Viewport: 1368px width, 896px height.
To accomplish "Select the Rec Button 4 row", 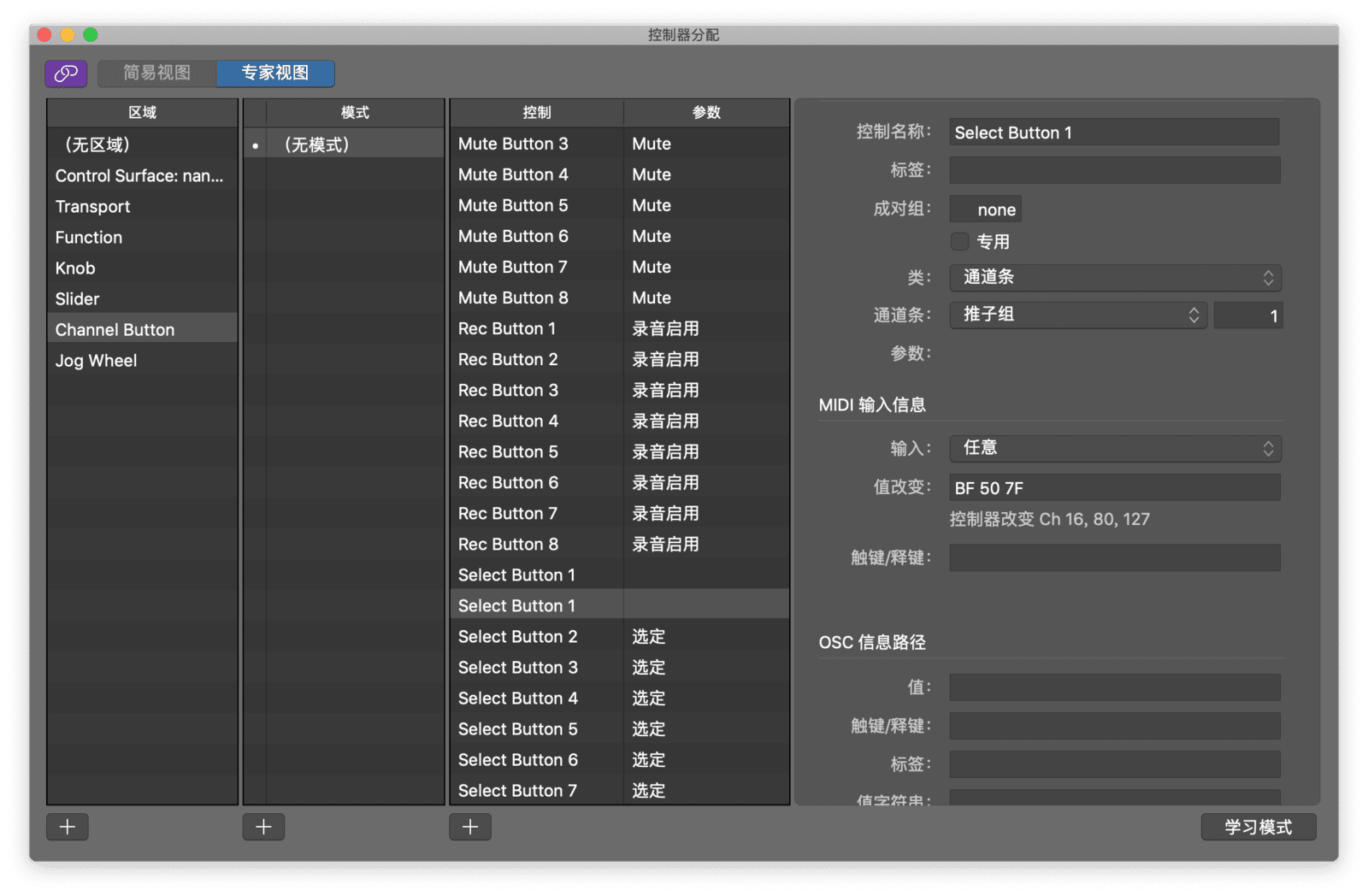I will [620, 421].
